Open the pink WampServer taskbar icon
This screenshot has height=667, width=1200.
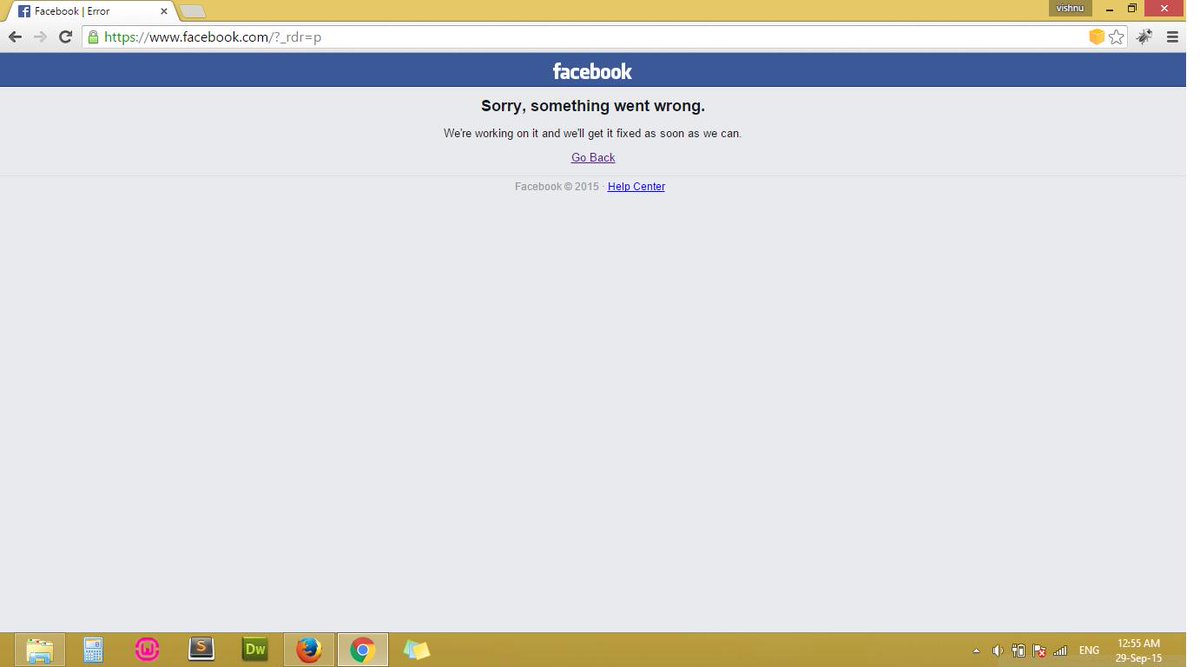pyautogui.click(x=148, y=650)
